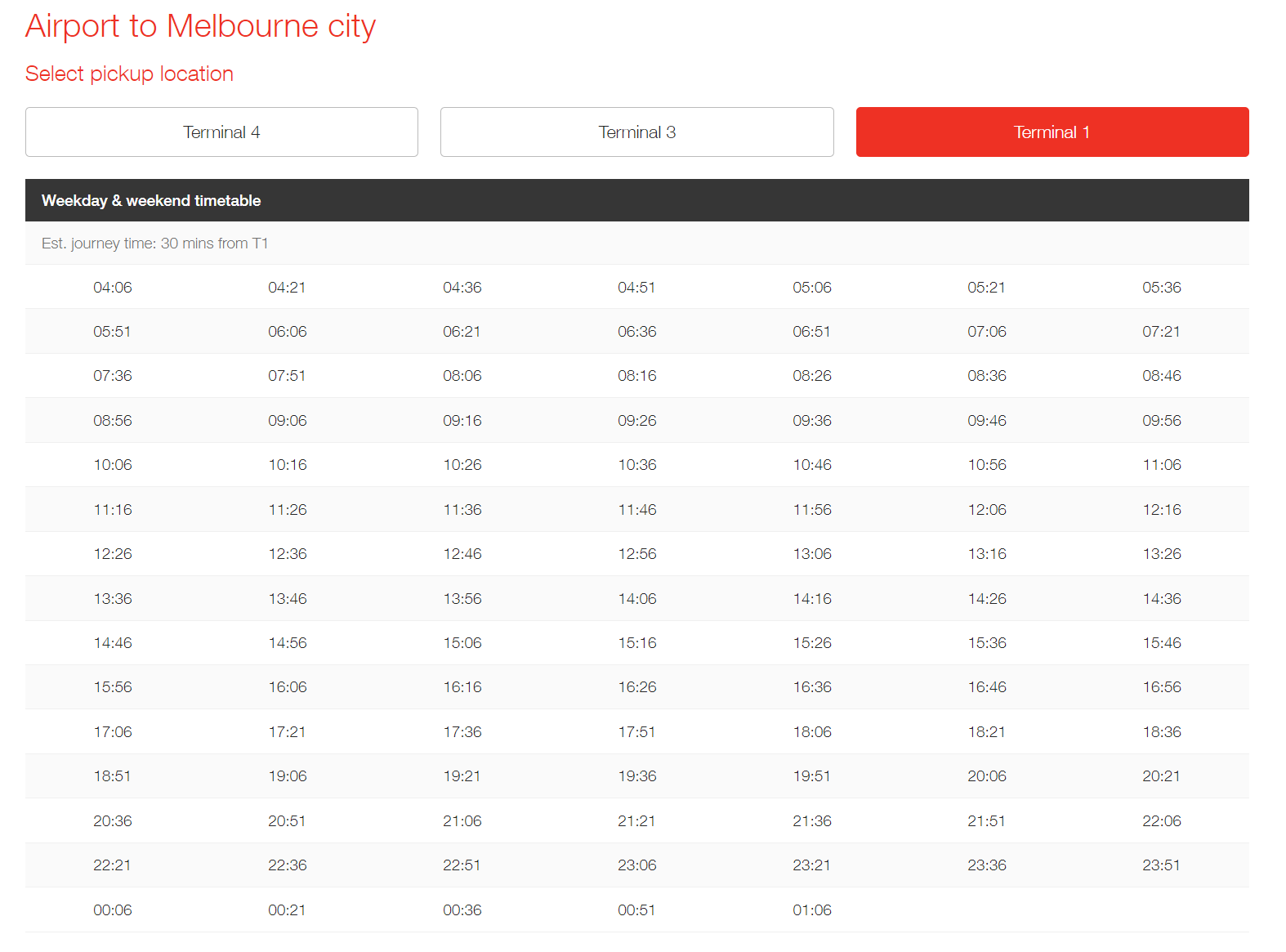Select the 00:06 timetable cell
The height and width of the screenshot is (952, 1286).
113,910
